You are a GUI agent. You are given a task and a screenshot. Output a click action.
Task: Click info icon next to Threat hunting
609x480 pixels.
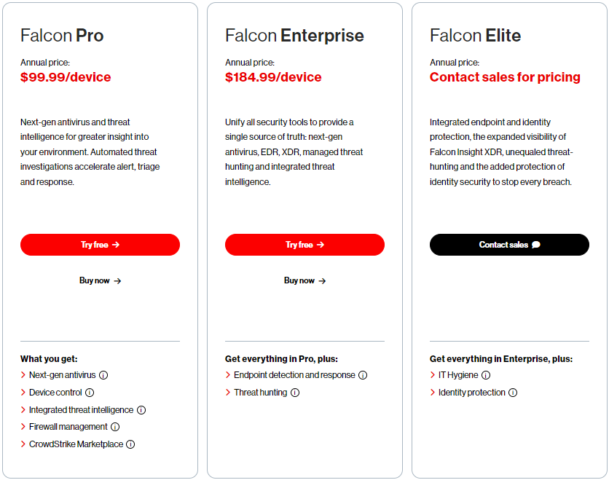295,393
